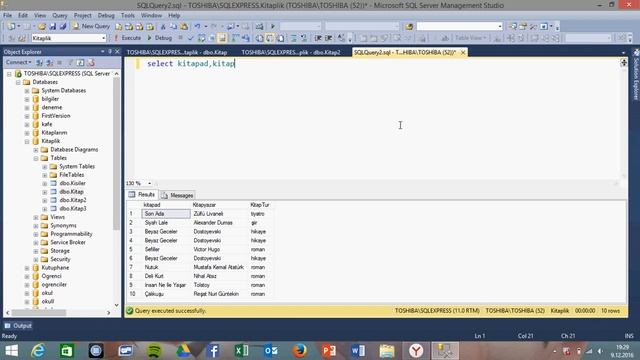640x360 pixels.
Task: Open the Query menu
Action: pyautogui.click(x=60, y=16)
